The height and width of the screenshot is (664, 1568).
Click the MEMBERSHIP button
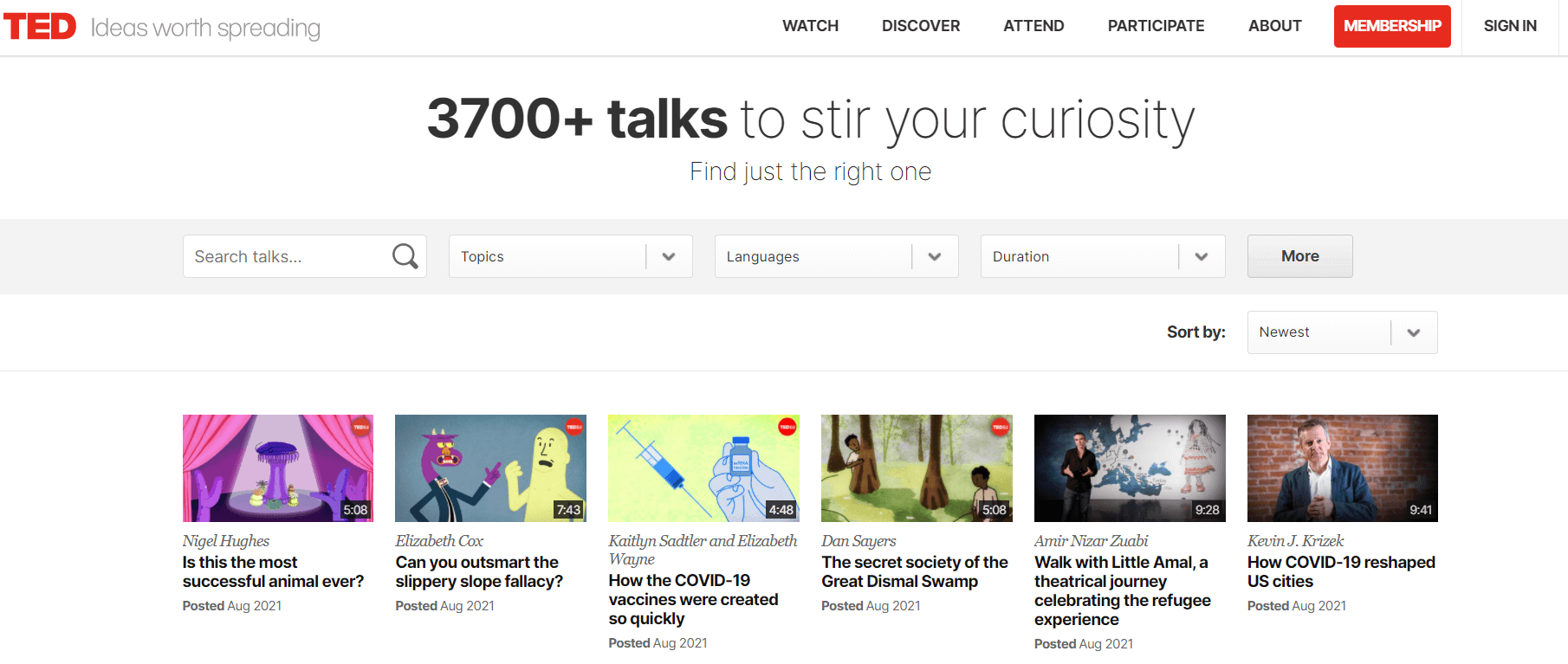(1392, 26)
